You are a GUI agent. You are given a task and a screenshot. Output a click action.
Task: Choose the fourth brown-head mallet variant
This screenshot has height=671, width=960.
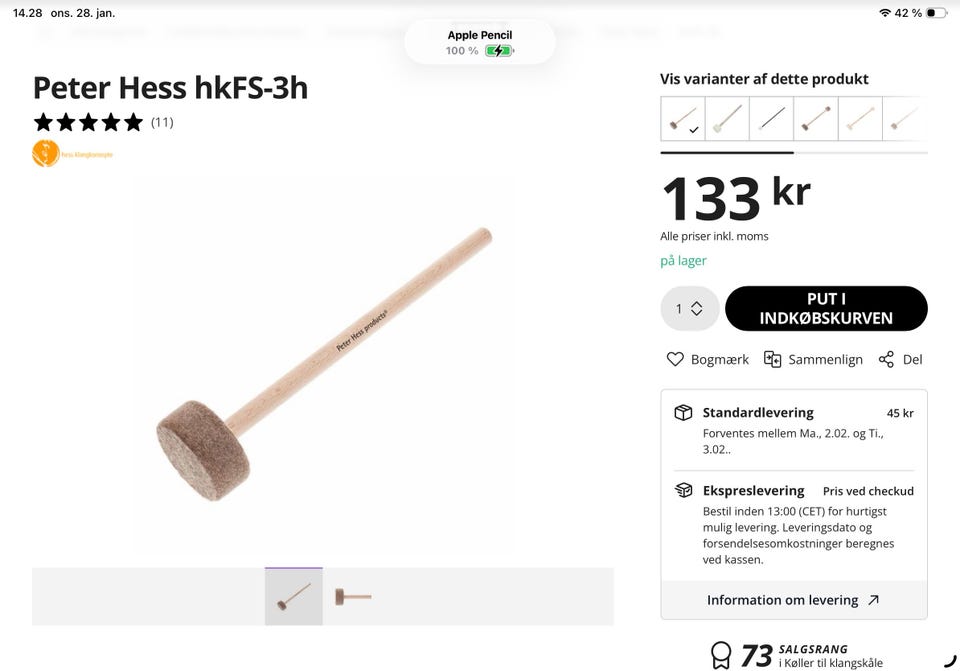[815, 119]
